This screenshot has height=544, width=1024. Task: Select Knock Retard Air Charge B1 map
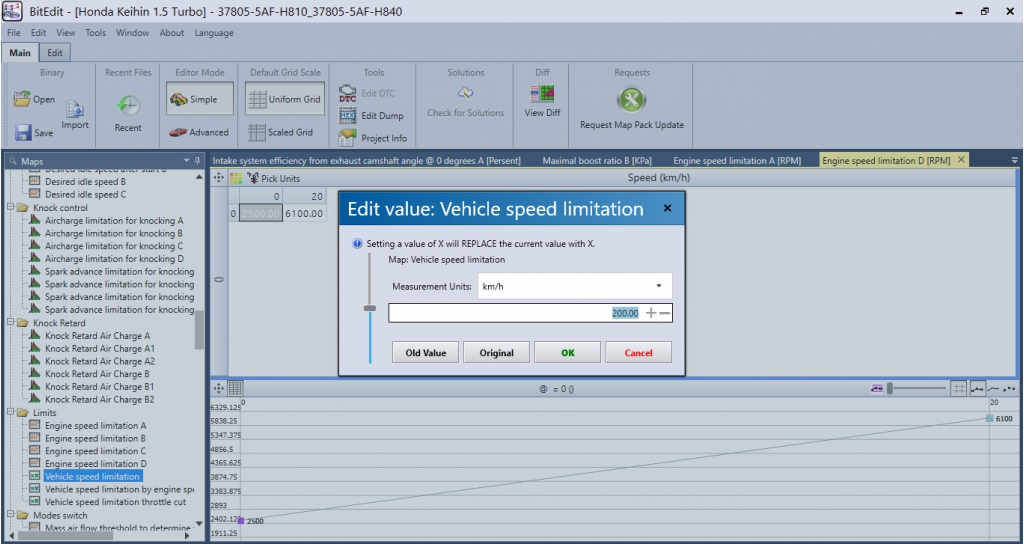[x=99, y=387]
